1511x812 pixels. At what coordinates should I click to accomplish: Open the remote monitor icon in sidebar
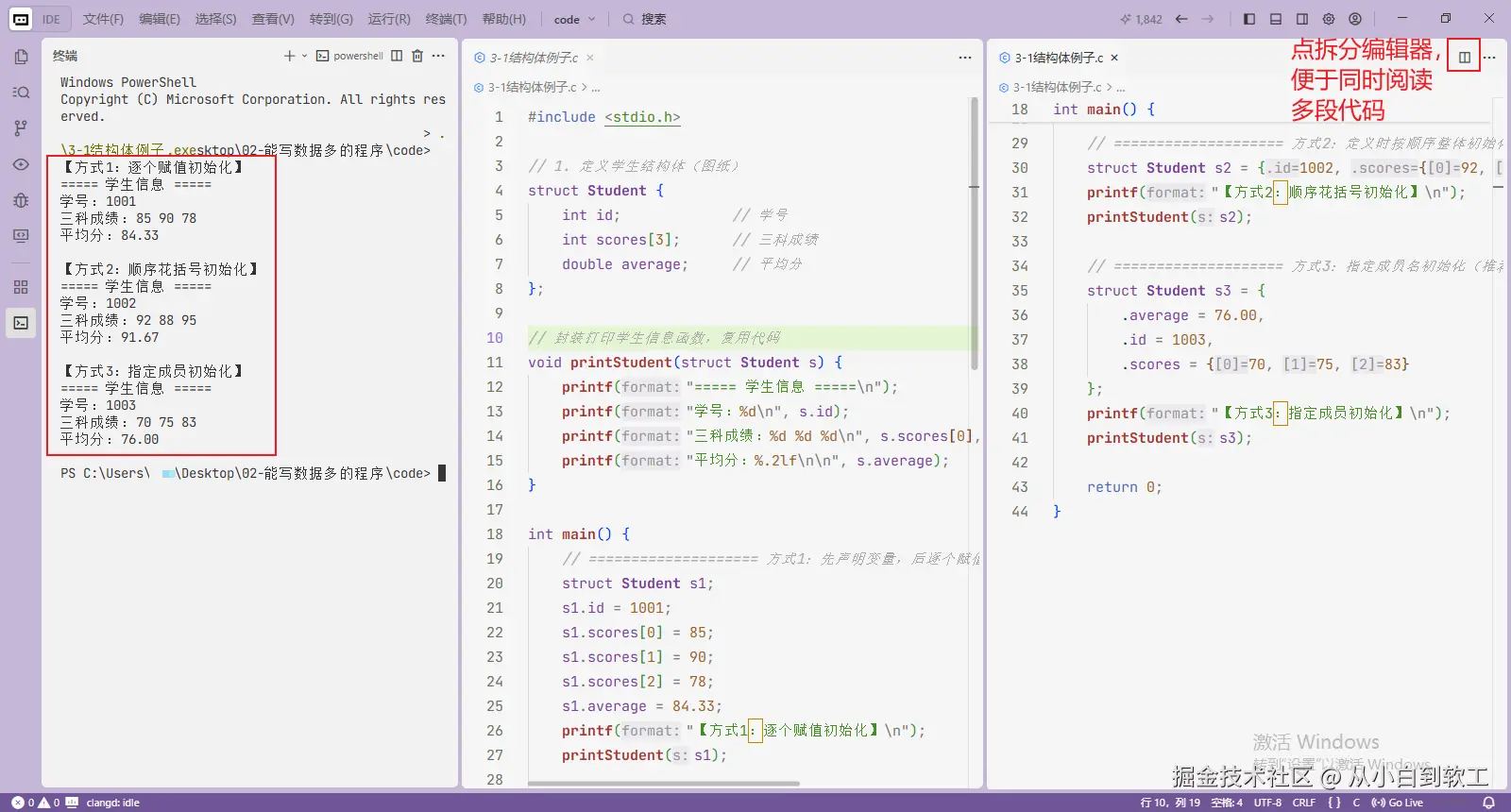21,236
